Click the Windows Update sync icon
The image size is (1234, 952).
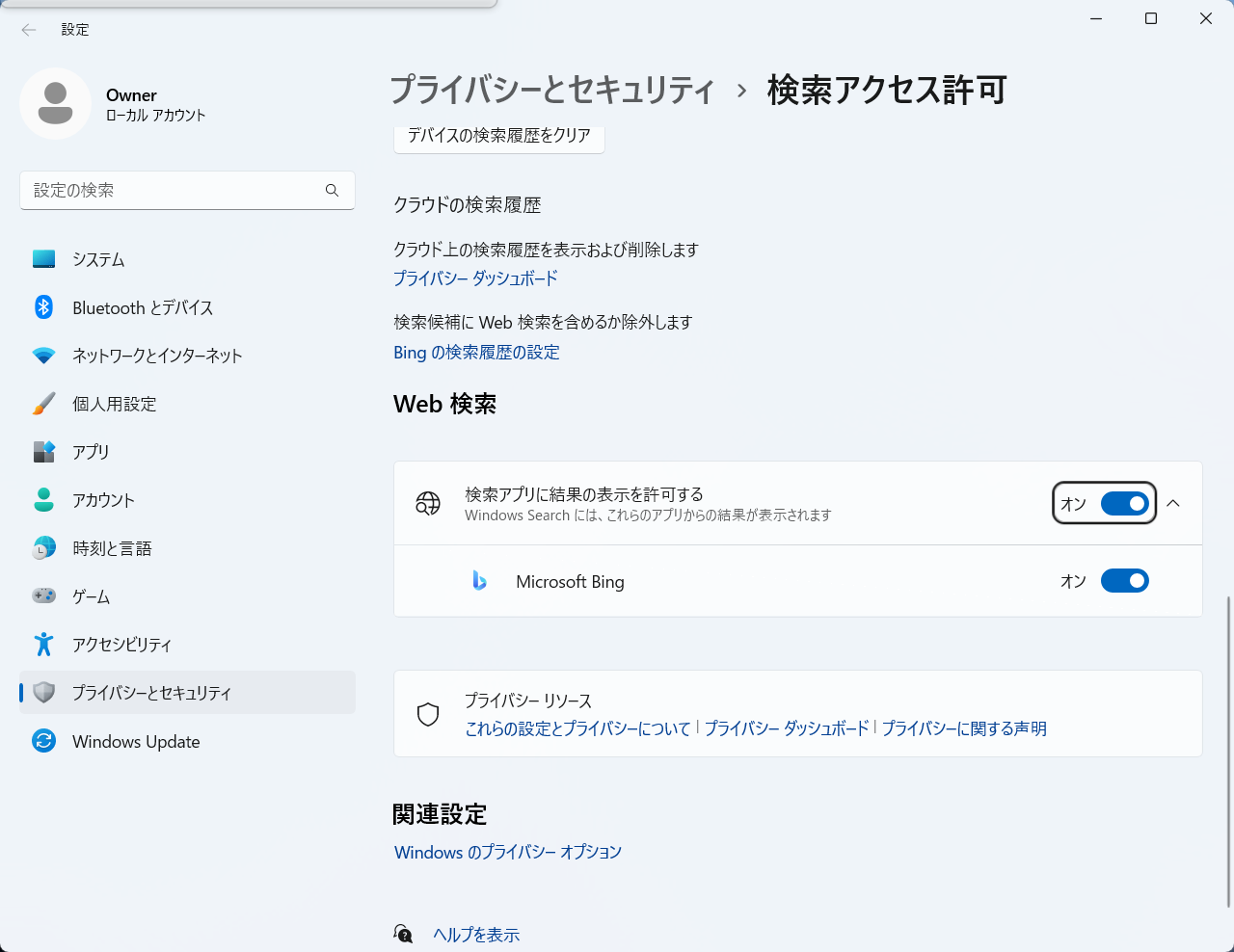44,741
